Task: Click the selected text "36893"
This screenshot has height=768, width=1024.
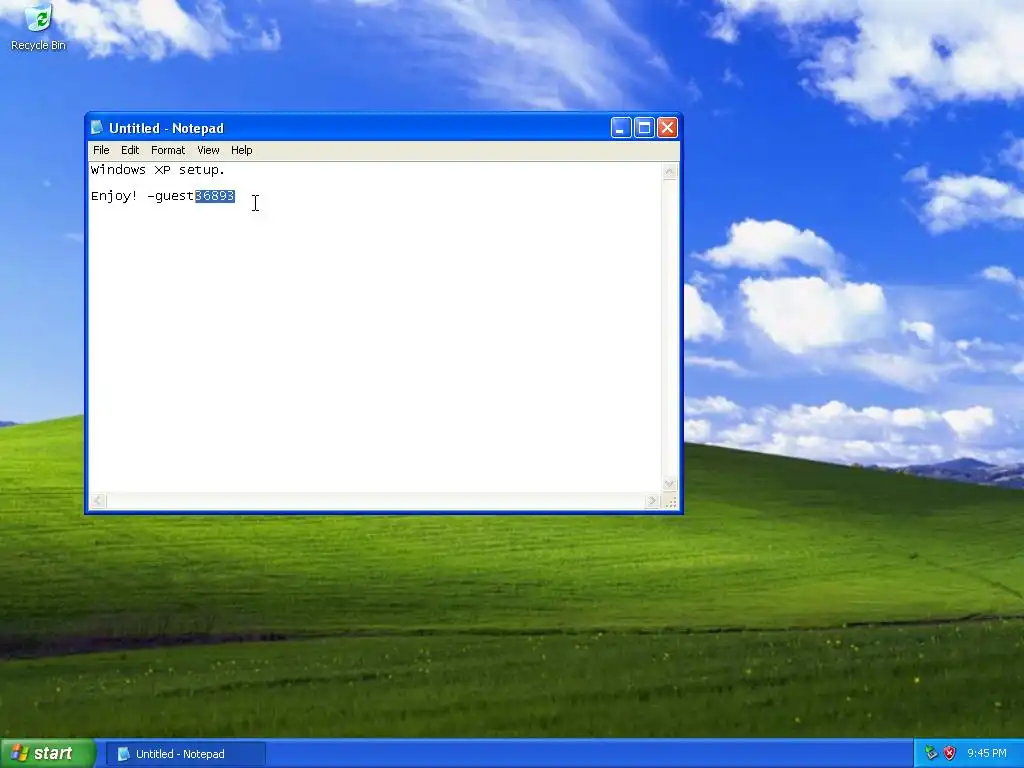Action: tap(215, 196)
